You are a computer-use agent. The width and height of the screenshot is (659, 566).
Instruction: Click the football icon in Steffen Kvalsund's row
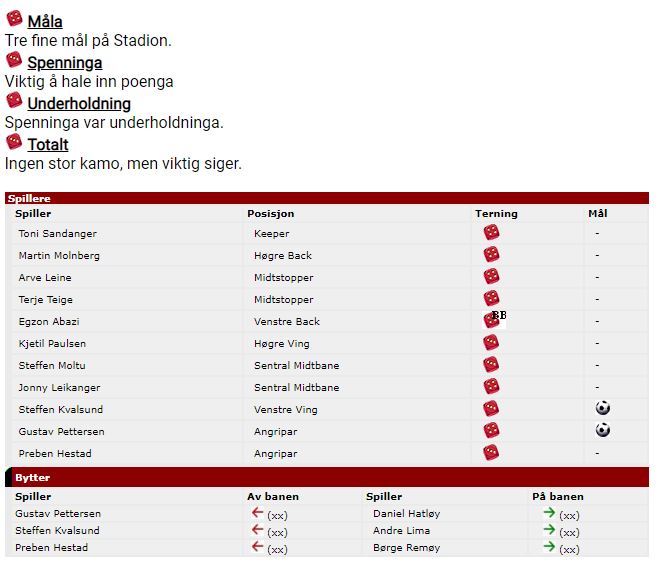603,408
